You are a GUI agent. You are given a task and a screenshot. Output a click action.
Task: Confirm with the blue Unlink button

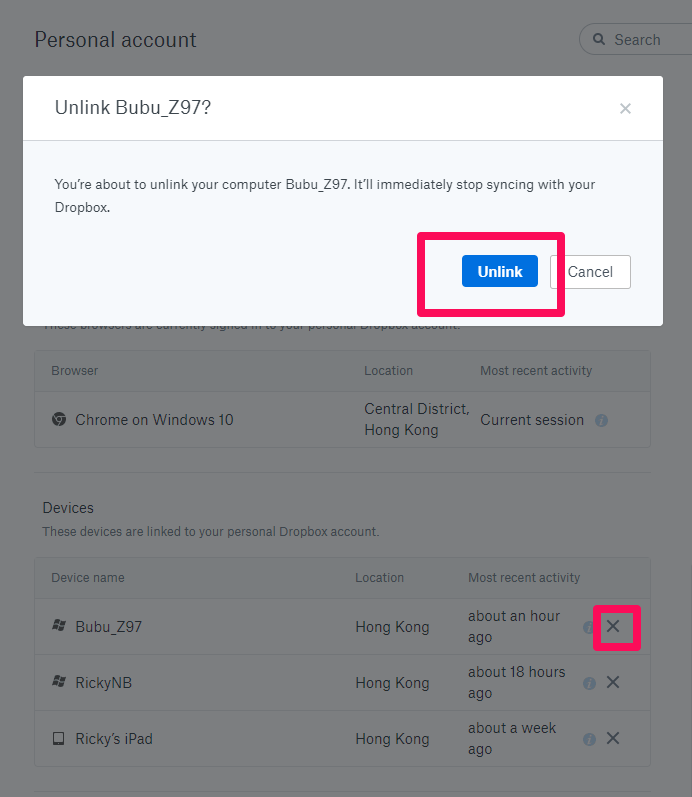[499, 271]
